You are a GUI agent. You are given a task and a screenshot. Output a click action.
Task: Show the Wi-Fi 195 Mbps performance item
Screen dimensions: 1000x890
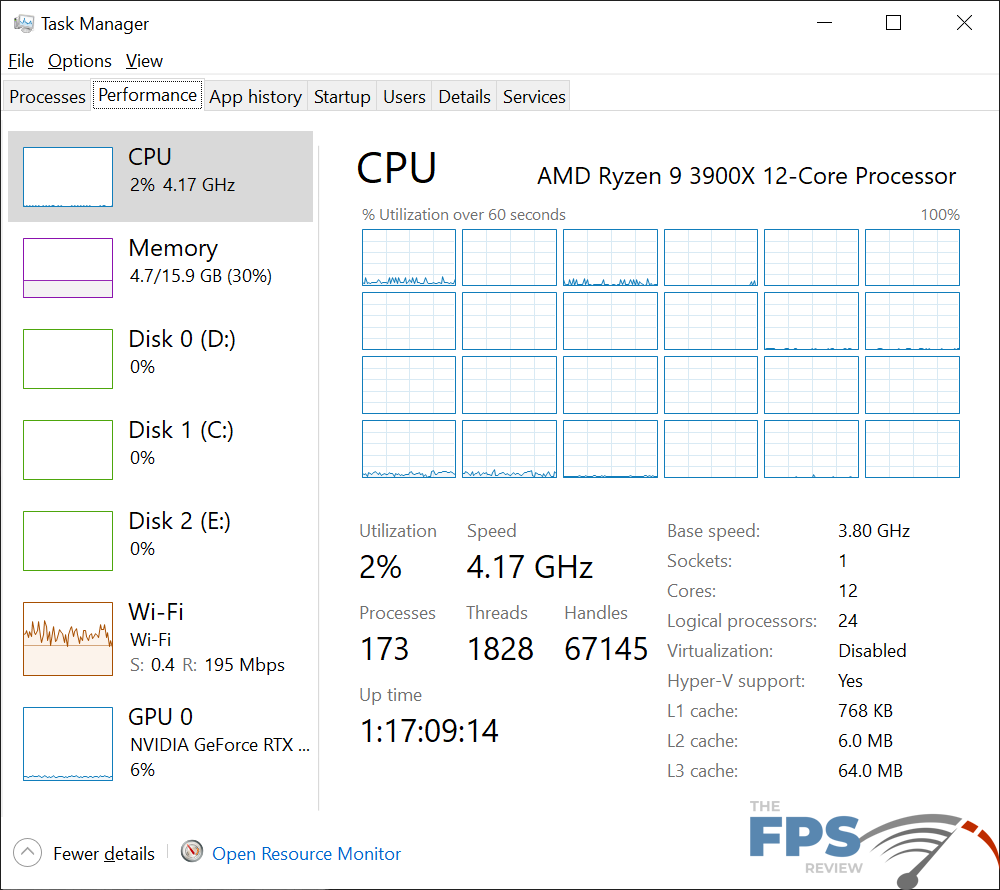(x=161, y=639)
